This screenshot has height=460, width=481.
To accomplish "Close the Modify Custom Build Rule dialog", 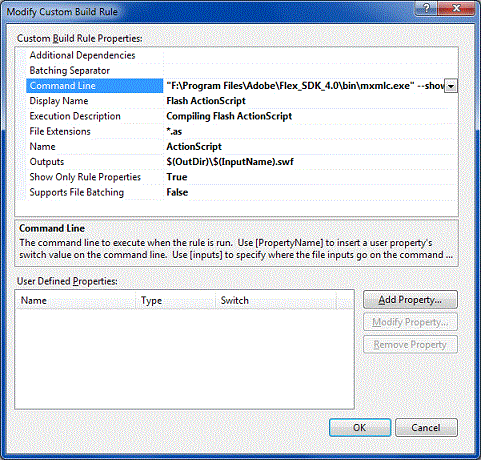I will (456, 8).
